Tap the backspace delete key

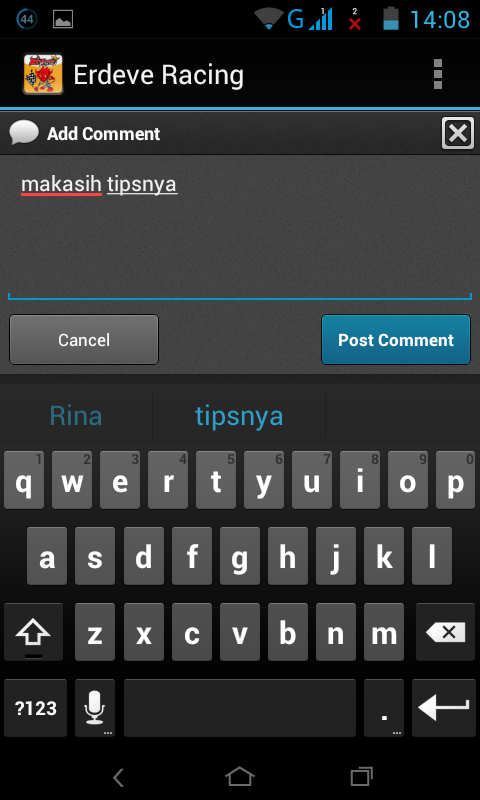[446, 632]
